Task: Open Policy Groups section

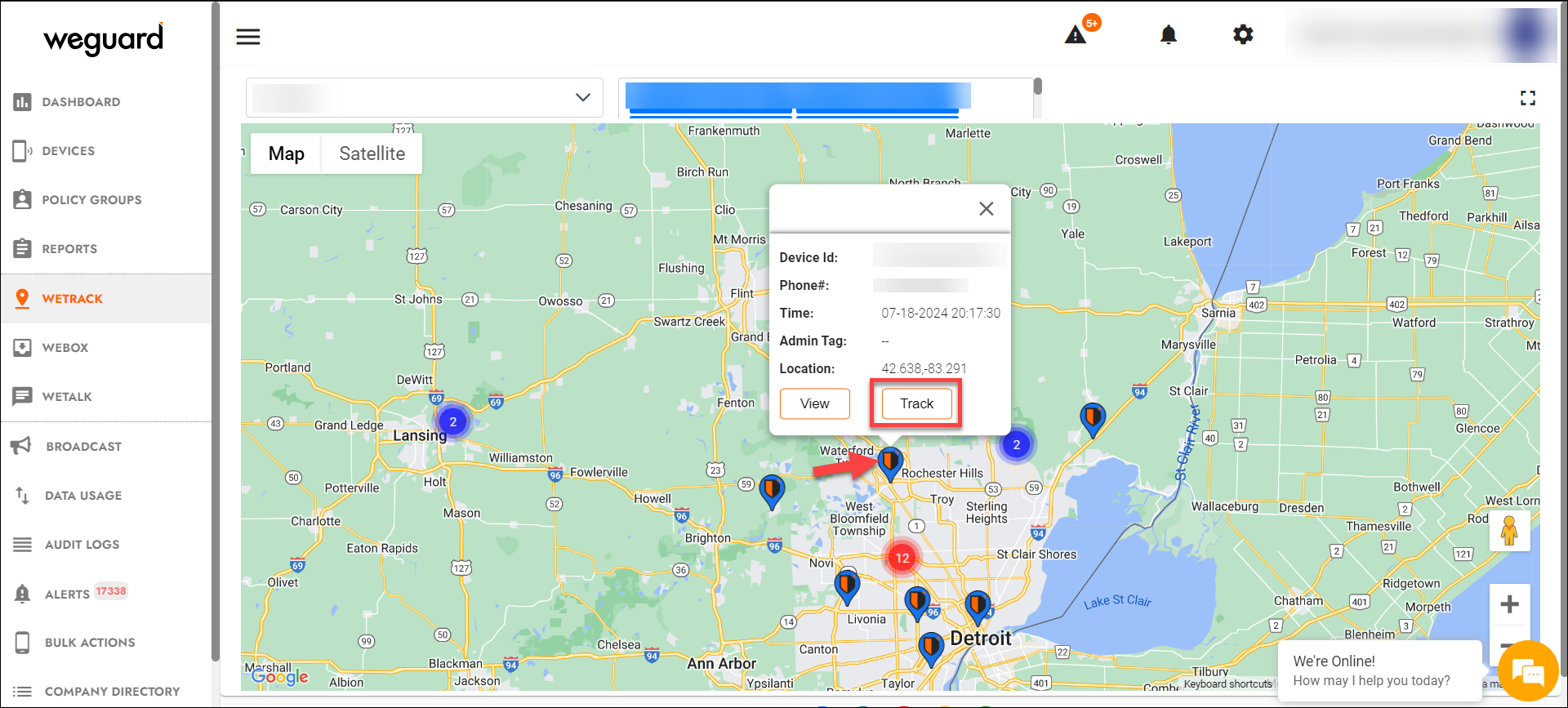Action: tap(91, 200)
